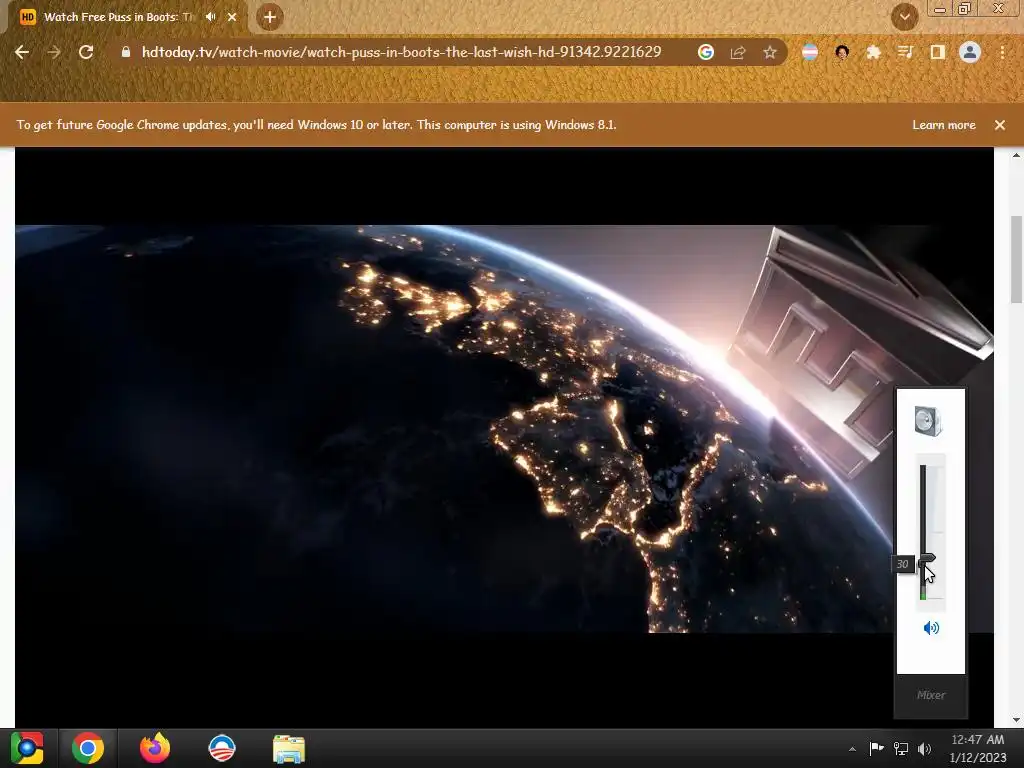
Task: Mute the tab's audio speaker indicator
Action: (210, 17)
